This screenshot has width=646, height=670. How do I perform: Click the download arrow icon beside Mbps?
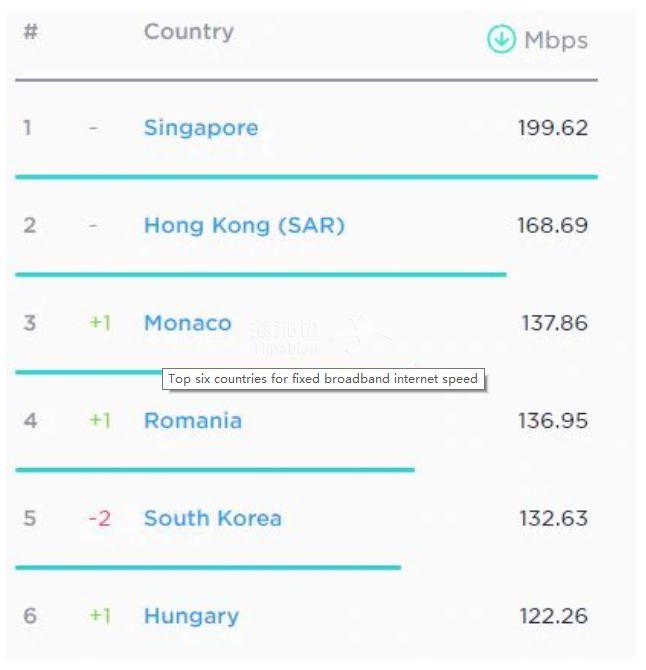pyautogui.click(x=501, y=40)
